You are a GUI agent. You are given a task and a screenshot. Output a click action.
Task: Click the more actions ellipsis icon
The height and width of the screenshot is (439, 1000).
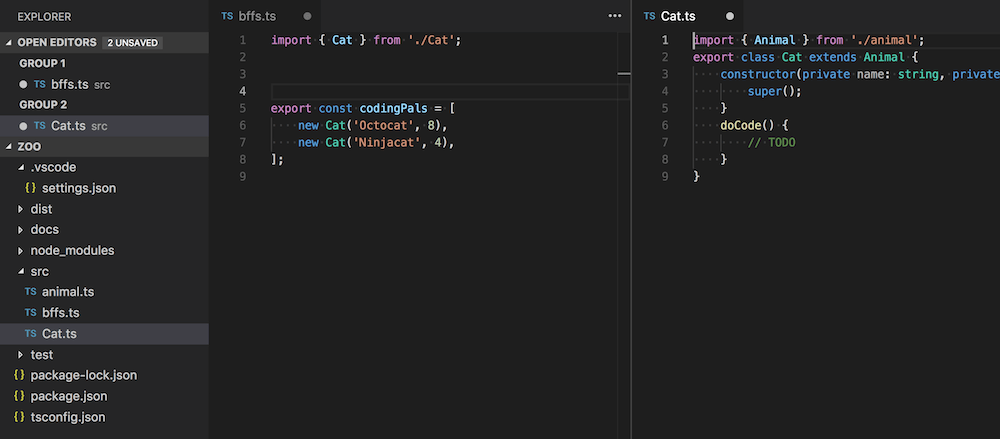pyautogui.click(x=614, y=16)
